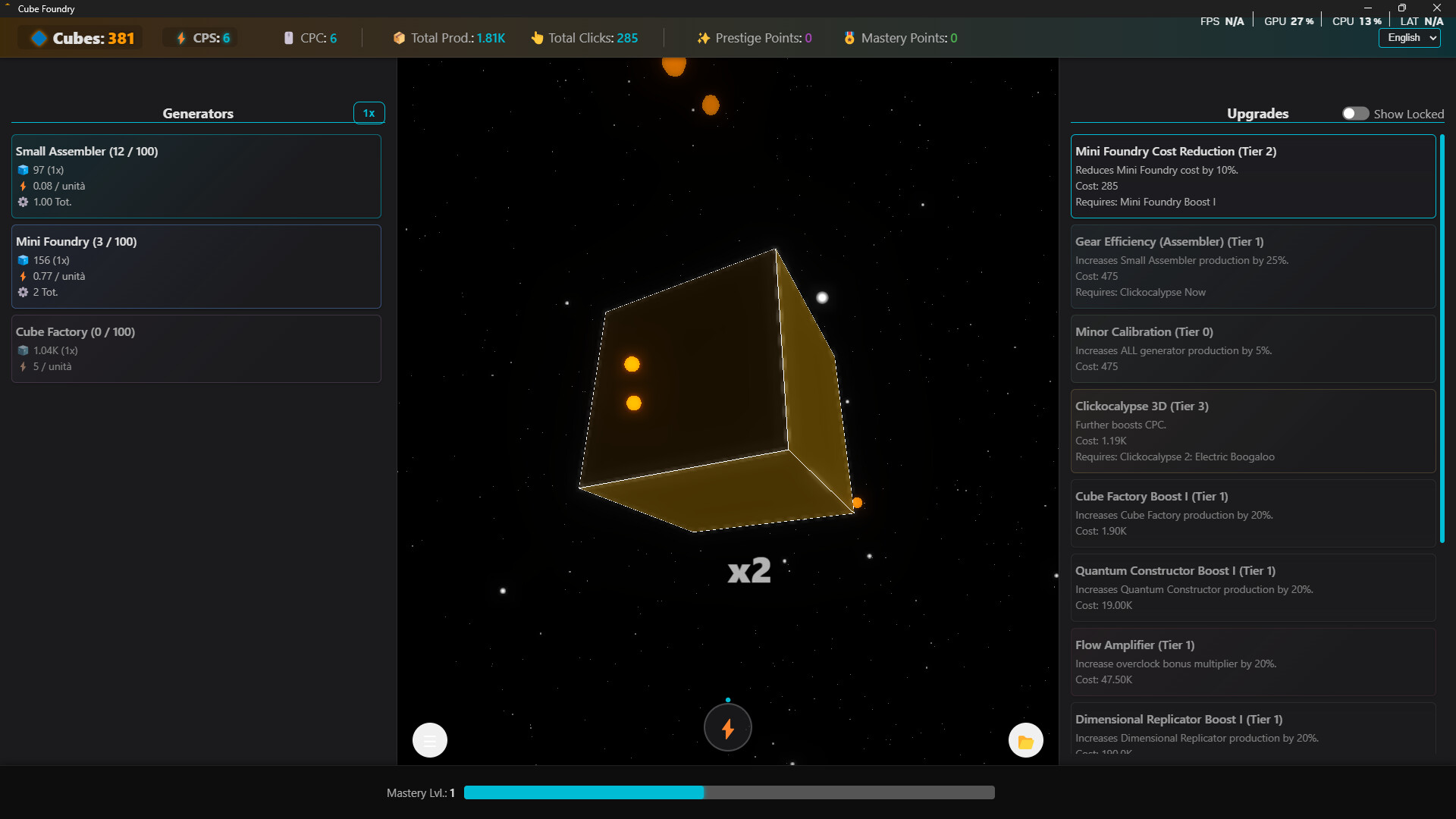Purchase the Clickocalypse 3D upgrade
1456x819 pixels.
pyautogui.click(x=1251, y=430)
